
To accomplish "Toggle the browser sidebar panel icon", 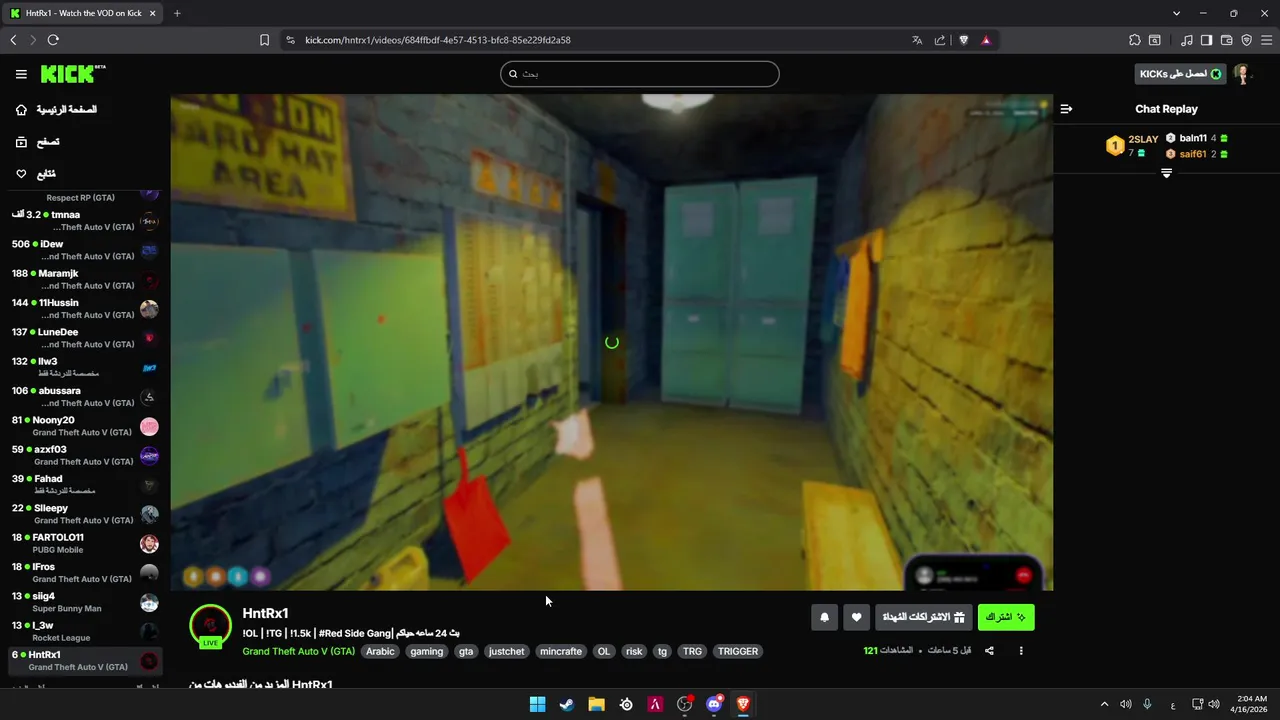I will click(1206, 40).
